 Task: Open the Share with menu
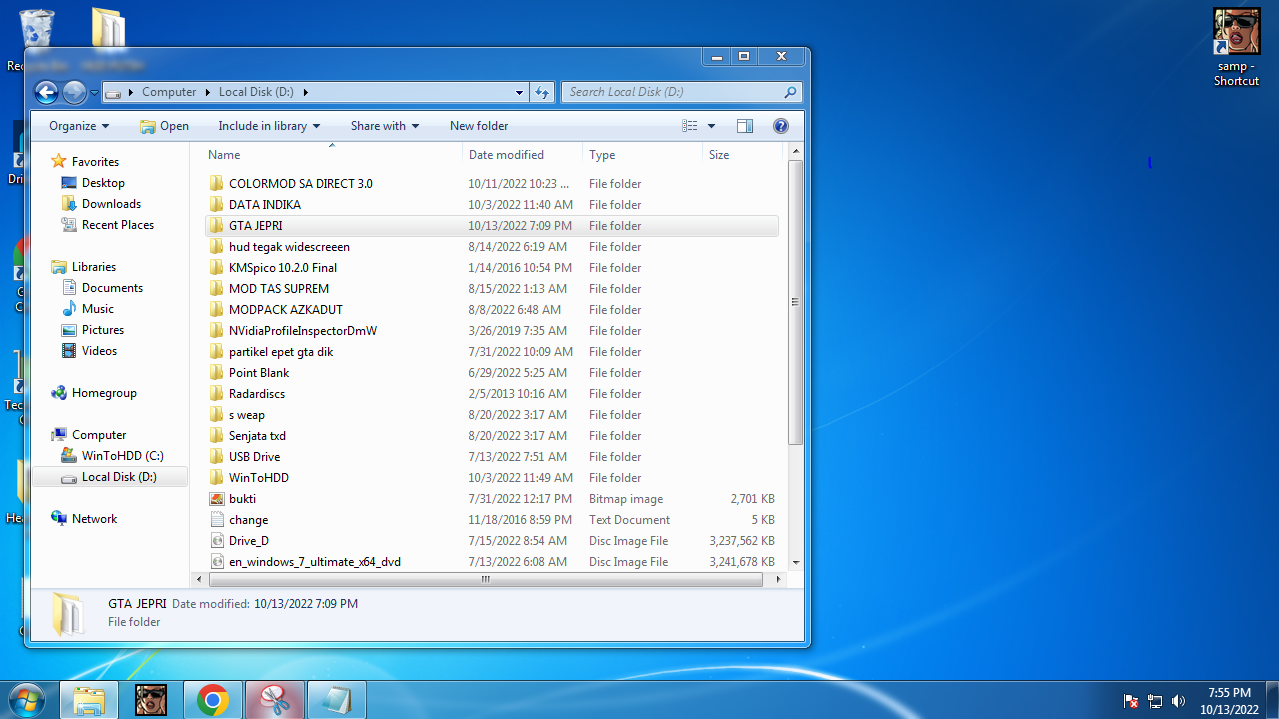pos(385,126)
